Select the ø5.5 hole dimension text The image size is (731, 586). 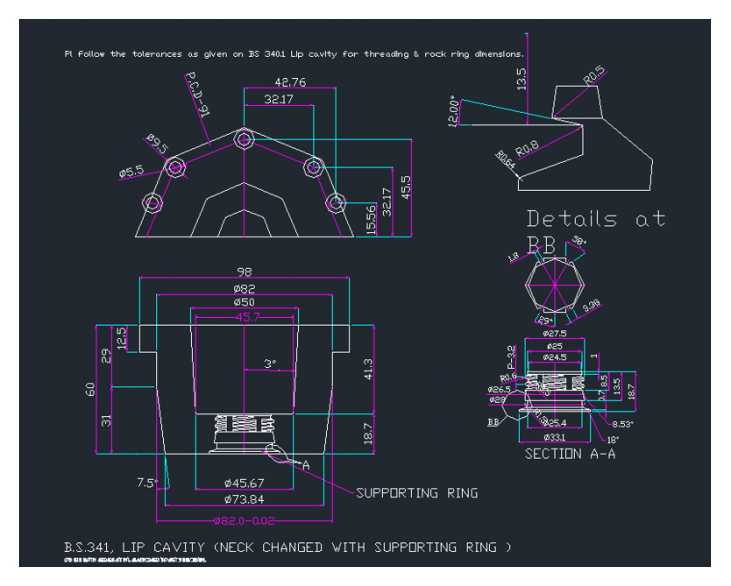pos(132,172)
